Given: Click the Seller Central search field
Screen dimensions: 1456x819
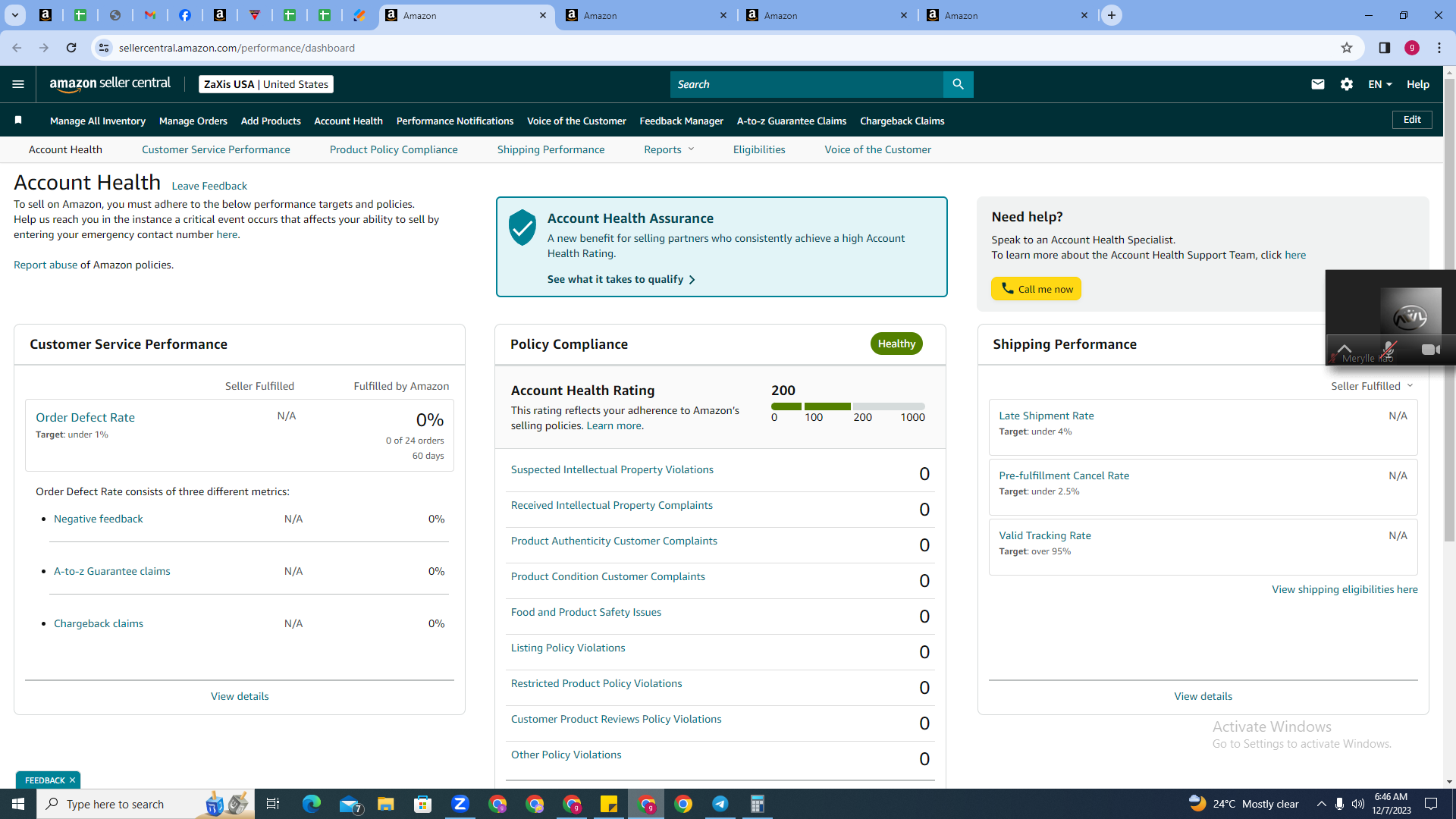Looking at the screenshot, I should (807, 84).
